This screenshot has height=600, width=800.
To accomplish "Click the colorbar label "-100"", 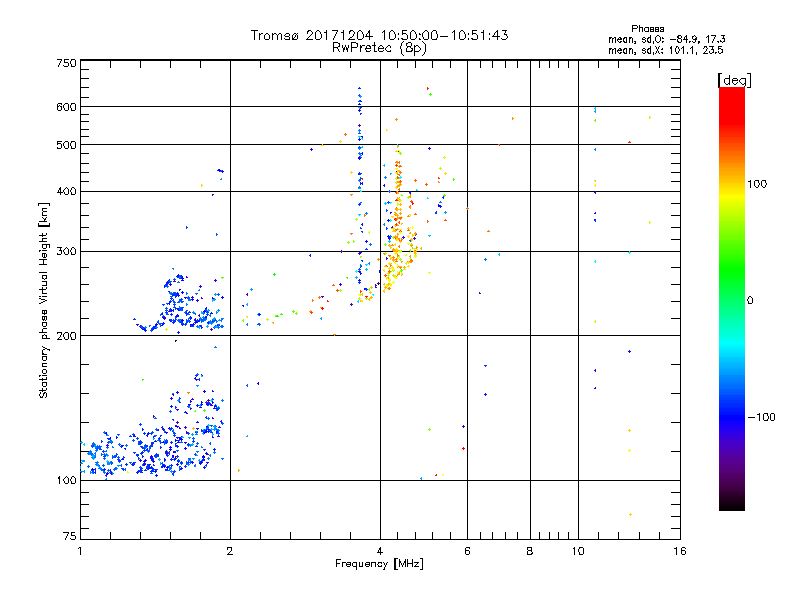I will [x=762, y=417].
